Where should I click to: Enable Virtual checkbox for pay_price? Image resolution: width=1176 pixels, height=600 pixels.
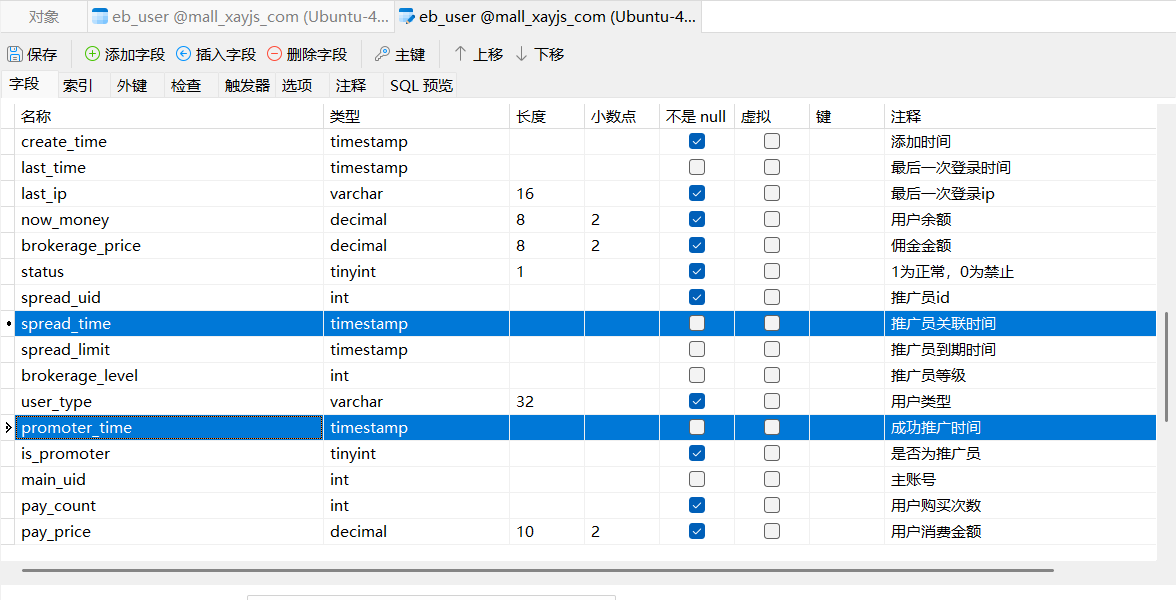(x=772, y=531)
